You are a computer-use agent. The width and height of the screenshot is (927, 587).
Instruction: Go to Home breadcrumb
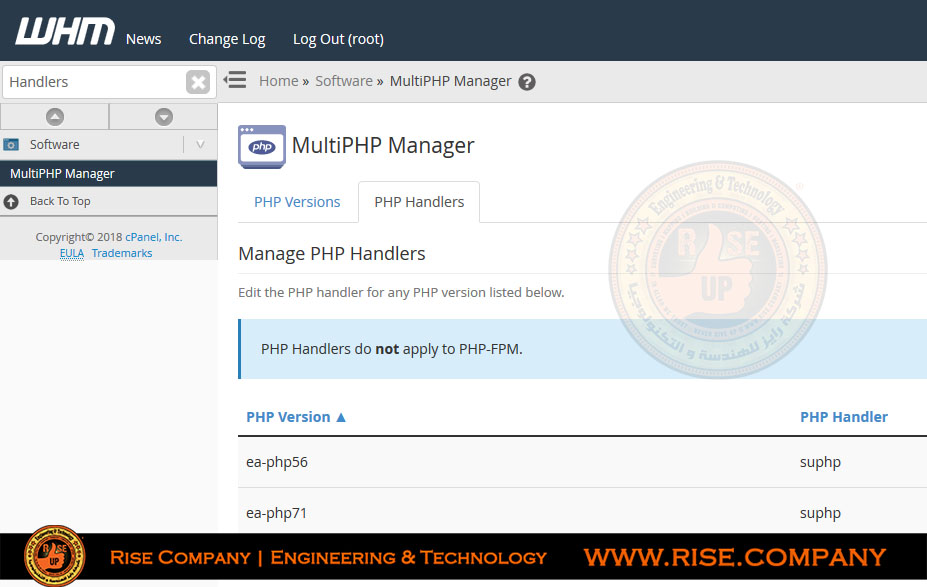278,81
